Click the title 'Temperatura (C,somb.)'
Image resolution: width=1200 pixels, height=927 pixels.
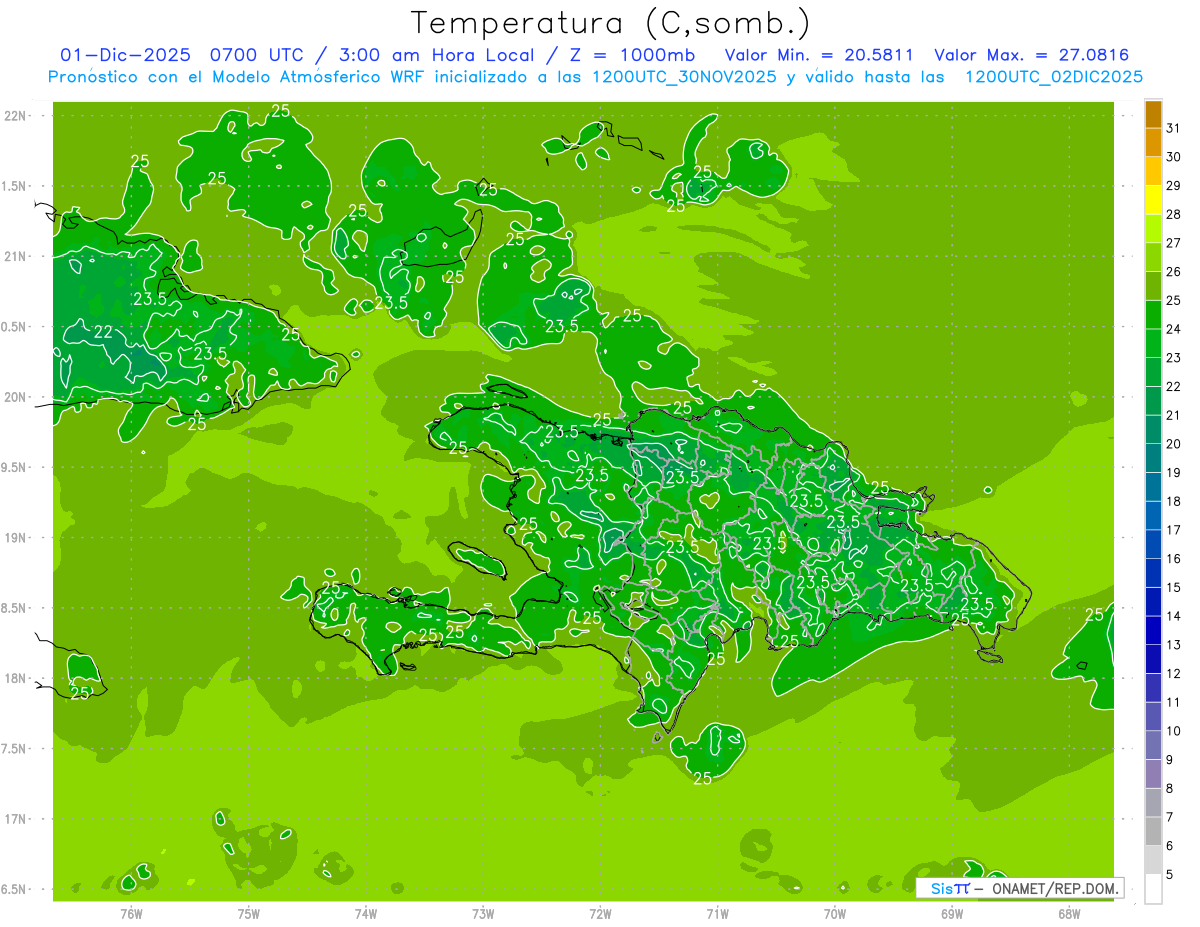[x=610, y=24]
